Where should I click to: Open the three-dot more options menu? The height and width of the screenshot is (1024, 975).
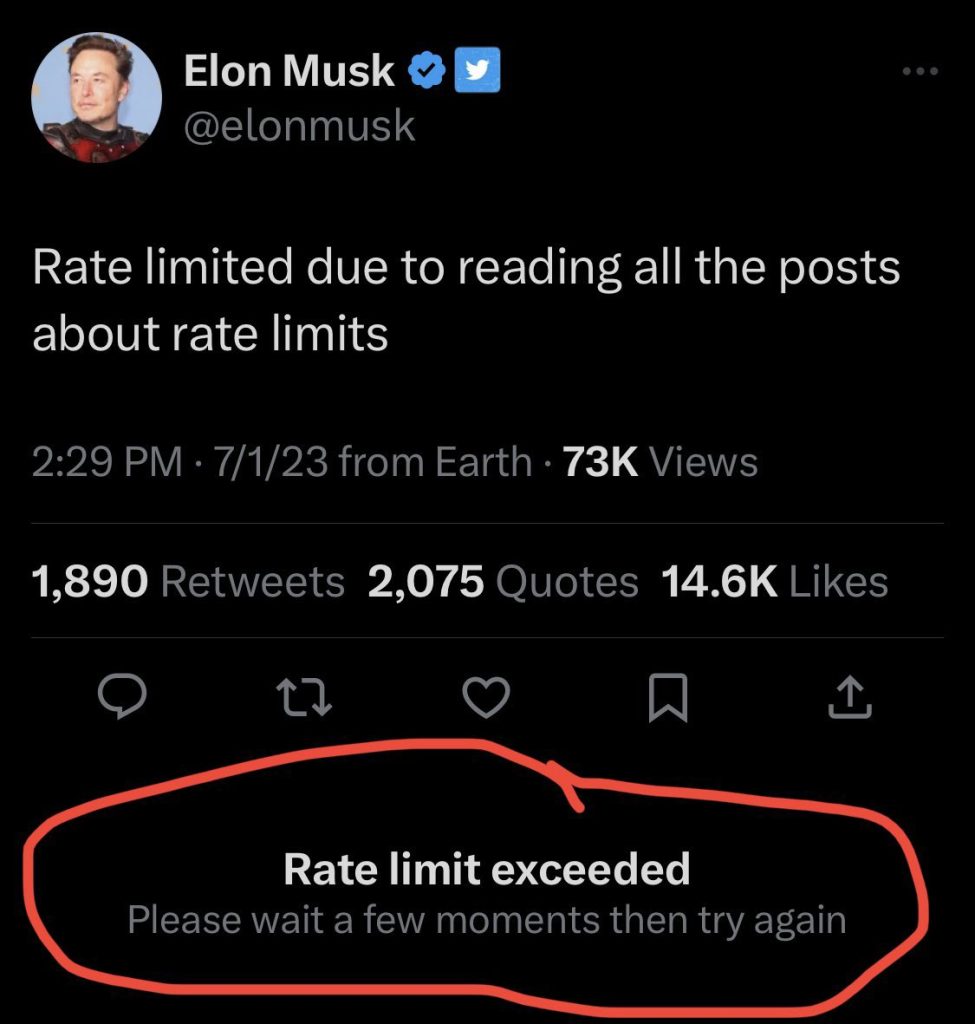coord(920,71)
